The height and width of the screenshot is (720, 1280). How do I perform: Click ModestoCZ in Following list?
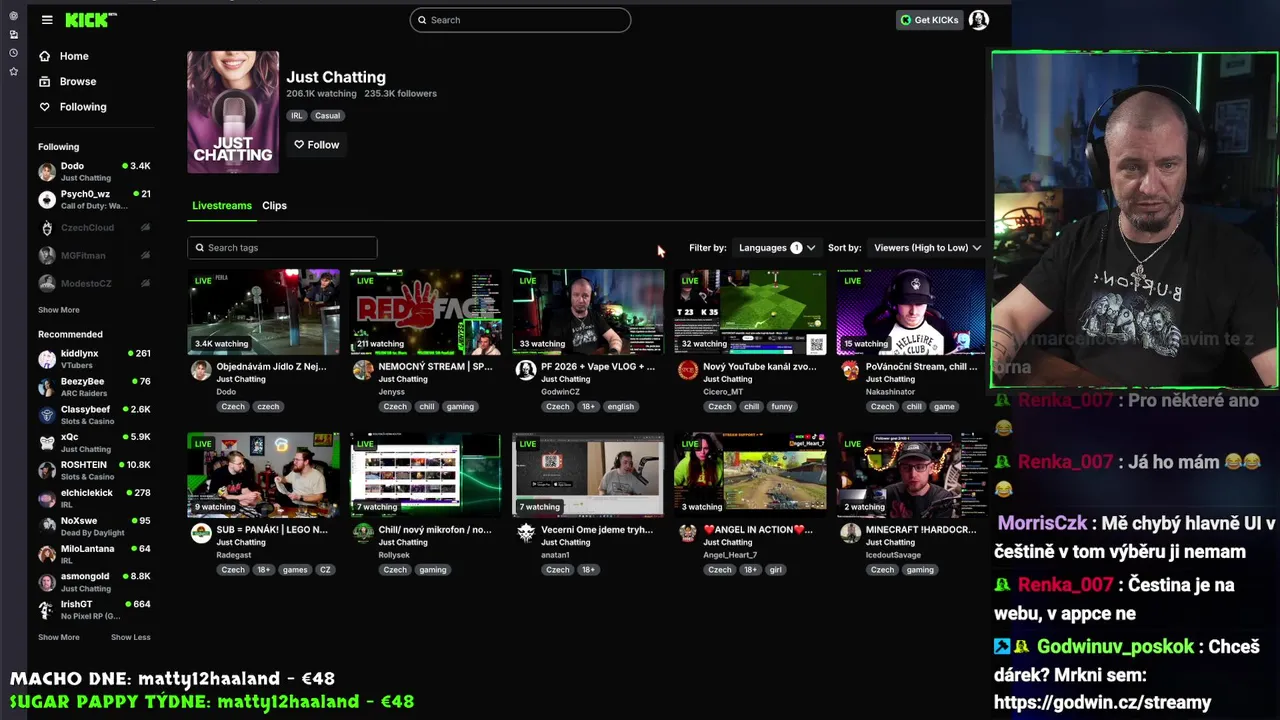click(x=94, y=284)
